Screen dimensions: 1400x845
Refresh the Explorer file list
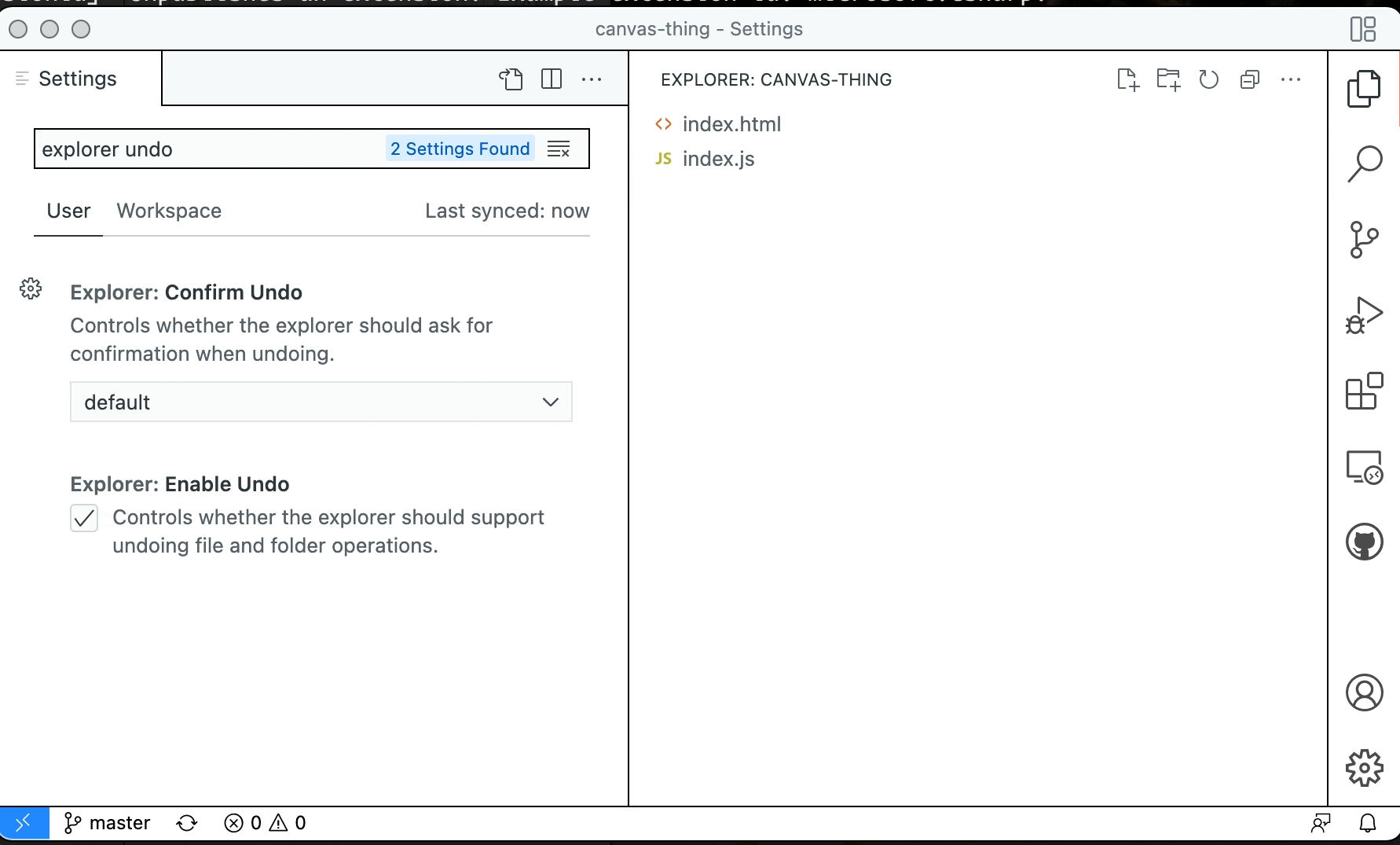coord(1209,79)
